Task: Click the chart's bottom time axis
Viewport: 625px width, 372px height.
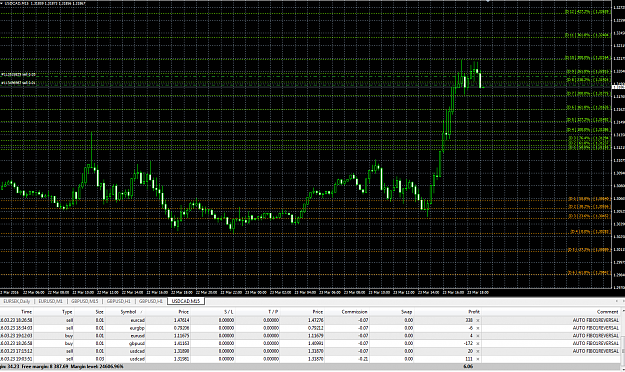Action: coord(305,292)
